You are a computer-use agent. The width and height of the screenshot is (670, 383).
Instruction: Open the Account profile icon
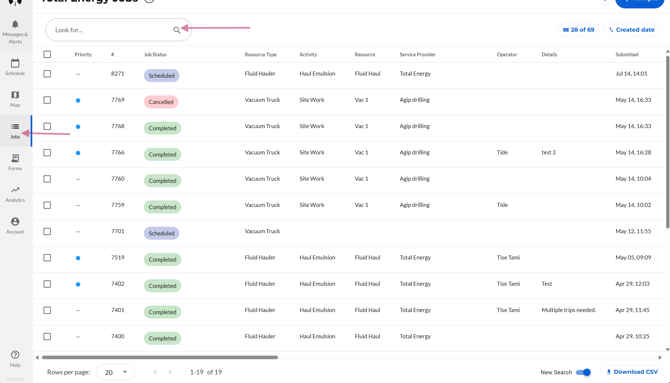click(15, 221)
